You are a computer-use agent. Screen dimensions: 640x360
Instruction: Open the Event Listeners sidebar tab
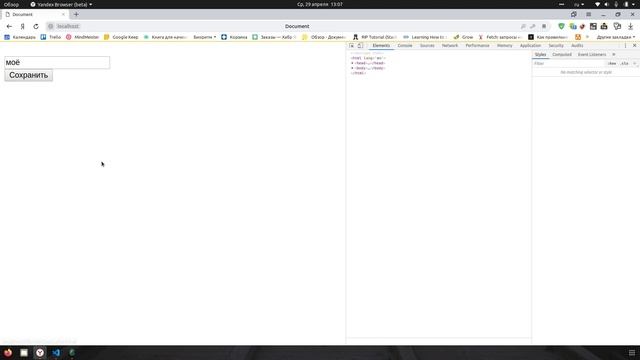[x=592, y=55]
